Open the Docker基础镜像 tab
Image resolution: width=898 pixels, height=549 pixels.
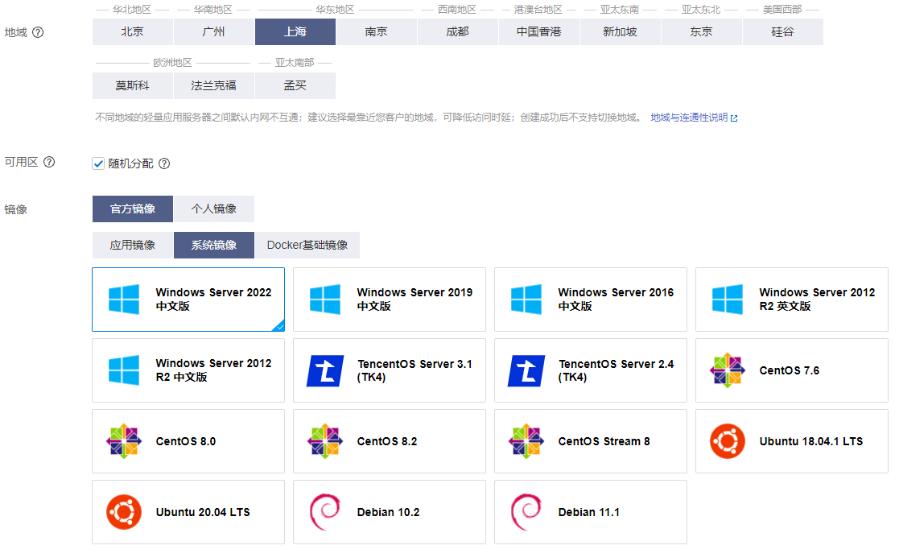pyautogui.click(x=307, y=245)
